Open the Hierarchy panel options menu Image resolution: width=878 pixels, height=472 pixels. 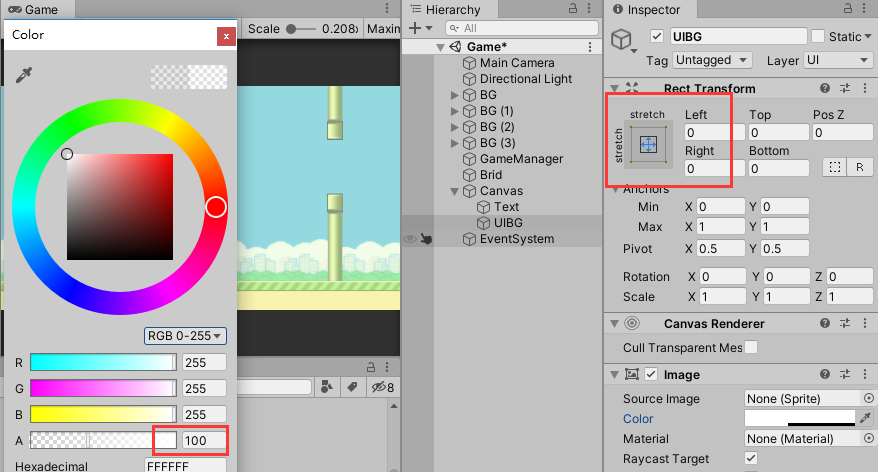click(x=589, y=8)
